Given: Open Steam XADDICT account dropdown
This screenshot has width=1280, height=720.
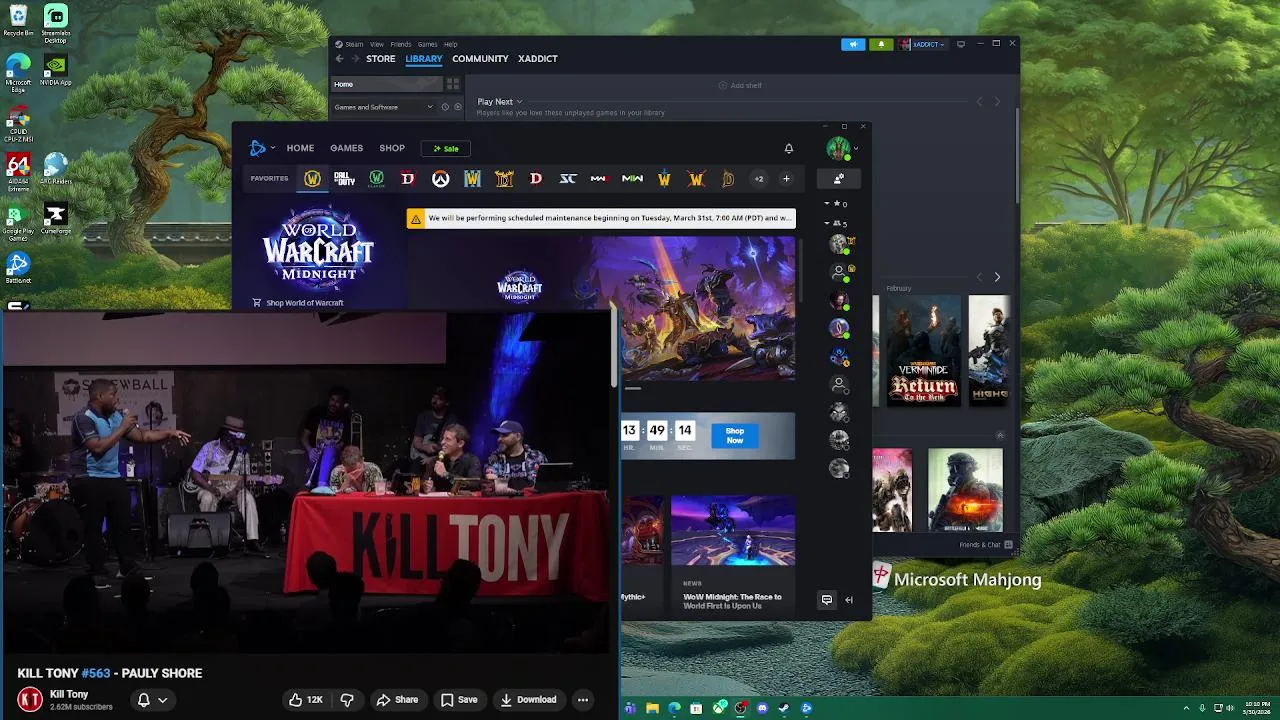Looking at the screenshot, I should click(x=921, y=44).
